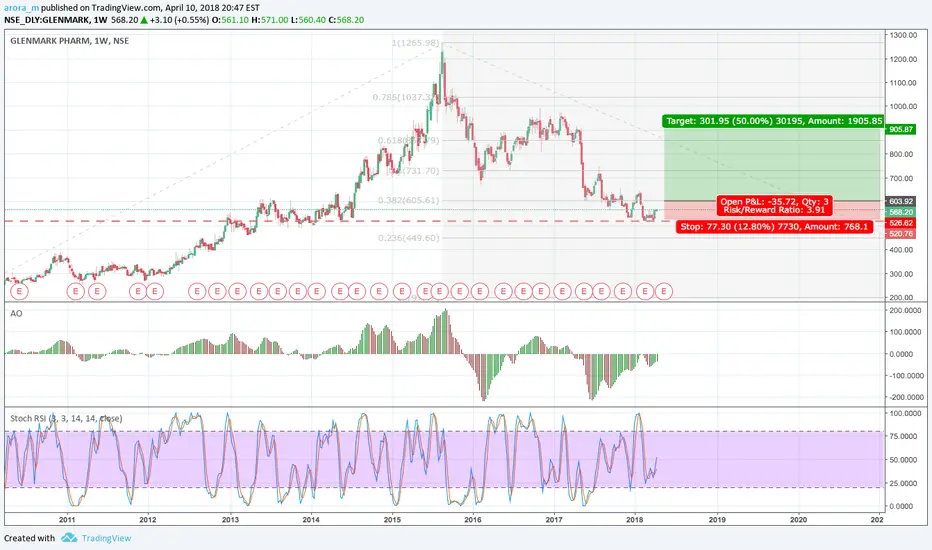Click the 1000.00 price axis value
Image resolution: width=932 pixels, height=550 pixels.
(903, 106)
